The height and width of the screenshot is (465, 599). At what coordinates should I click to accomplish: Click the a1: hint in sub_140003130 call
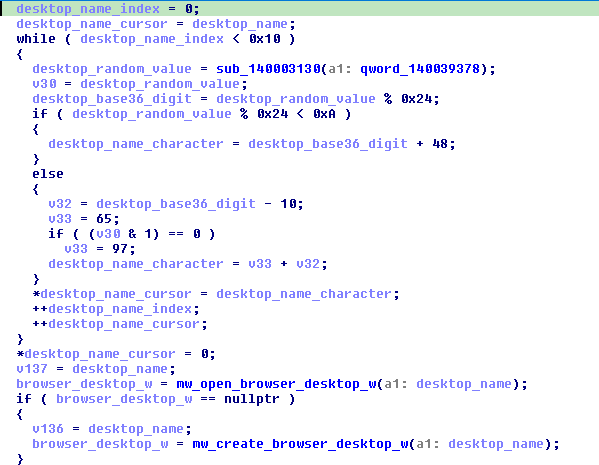(340, 69)
